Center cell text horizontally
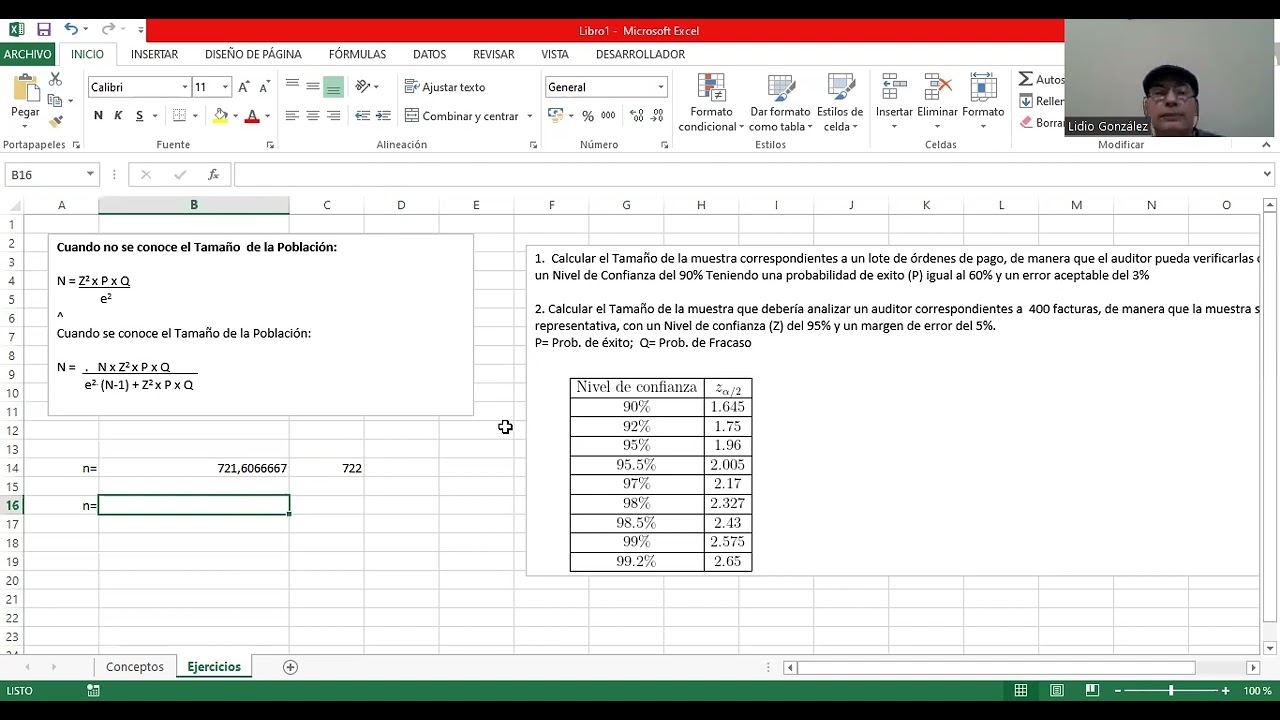 (x=313, y=116)
